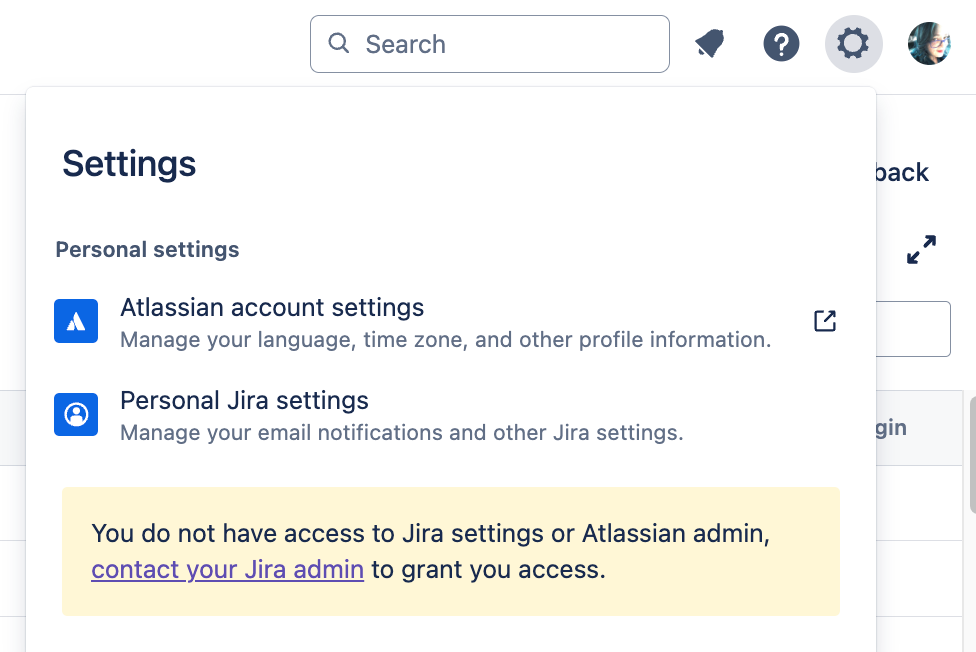Click the full-screen expand arrows icon
This screenshot has height=652, width=976.
click(921, 249)
